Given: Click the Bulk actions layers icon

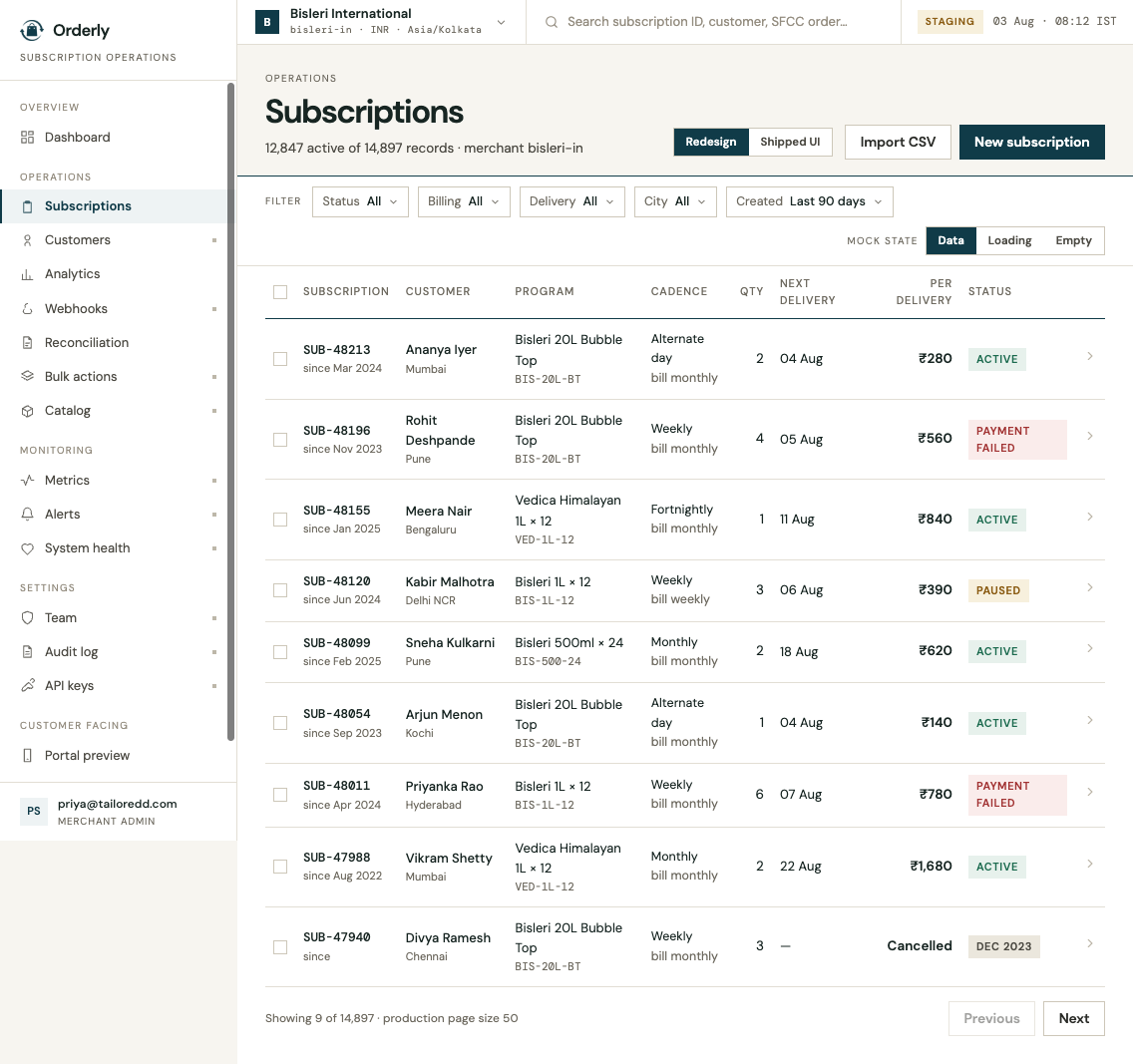Looking at the screenshot, I should coord(28,377).
